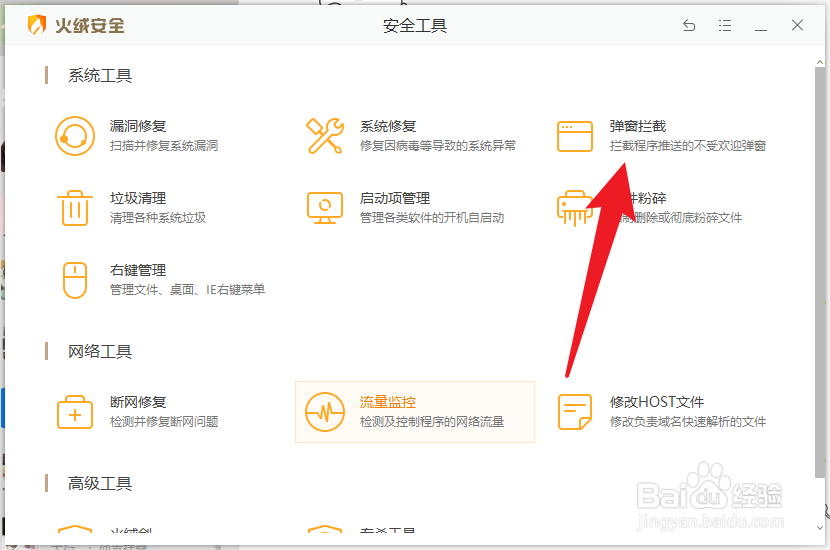The width and height of the screenshot is (830, 550).
Task: Click the 垃圾清理 trash can icon
Action: pyautogui.click(x=75, y=208)
